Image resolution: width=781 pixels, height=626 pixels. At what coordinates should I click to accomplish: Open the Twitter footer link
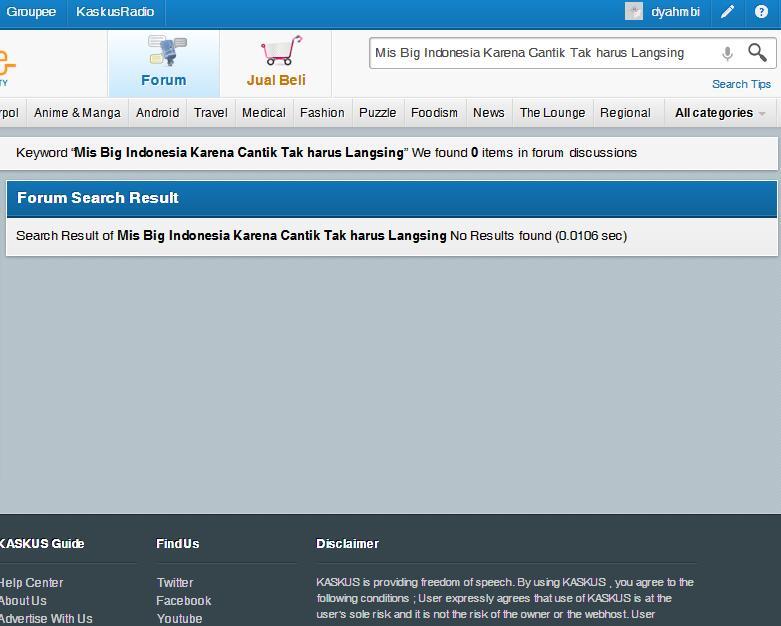point(175,583)
